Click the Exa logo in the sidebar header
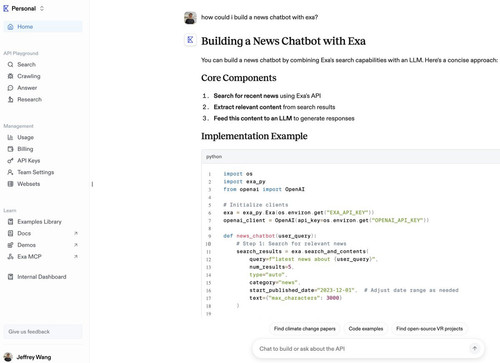 [x=6, y=9]
